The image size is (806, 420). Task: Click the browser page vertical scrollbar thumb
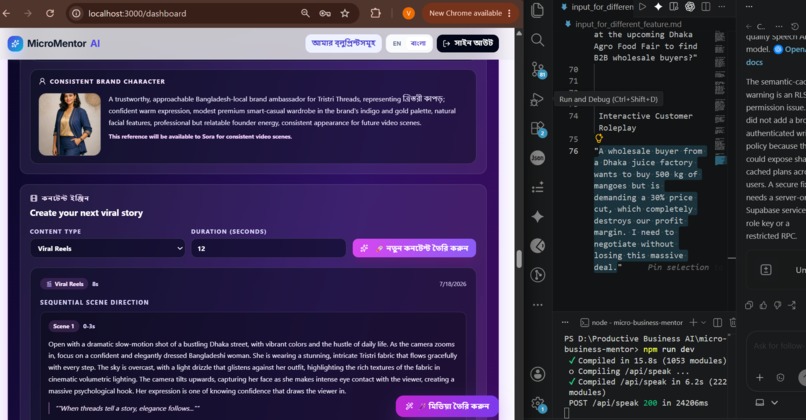[x=519, y=259]
